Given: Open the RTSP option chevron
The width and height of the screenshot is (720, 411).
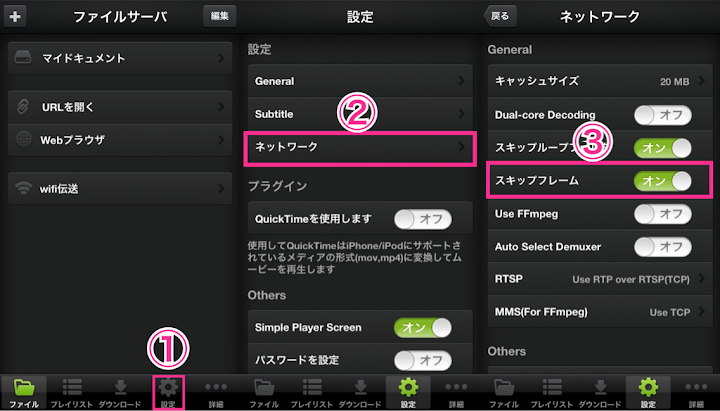Looking at the screenshot, I should 702,279.
